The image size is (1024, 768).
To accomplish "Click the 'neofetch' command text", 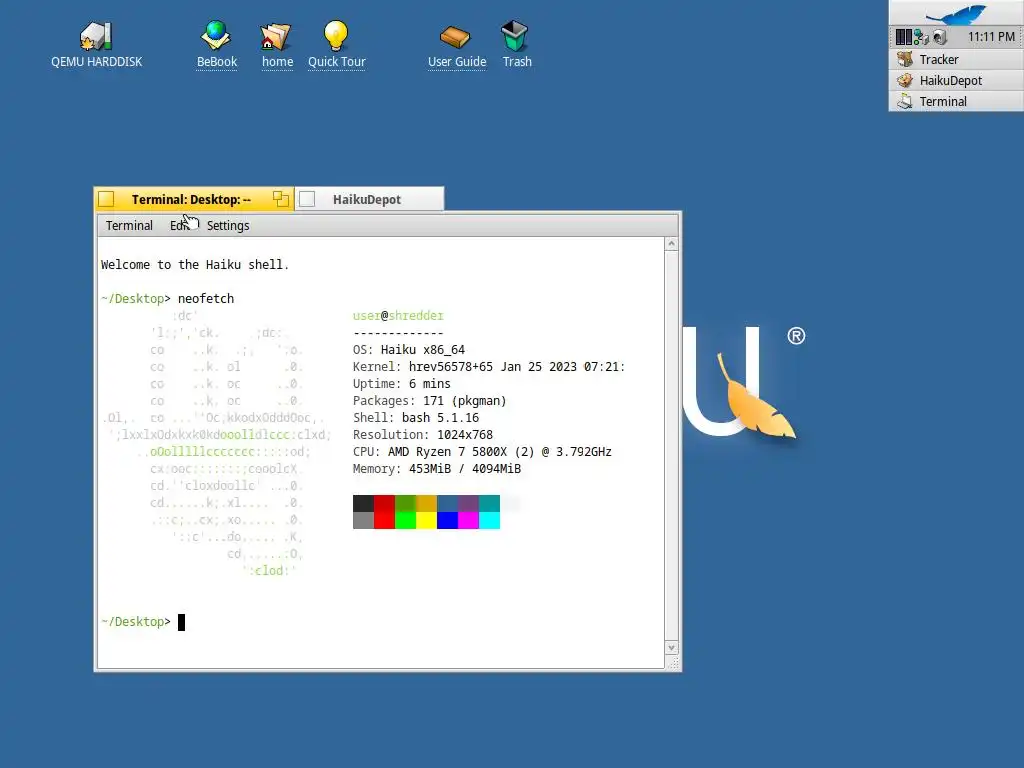I will (206, 298).
